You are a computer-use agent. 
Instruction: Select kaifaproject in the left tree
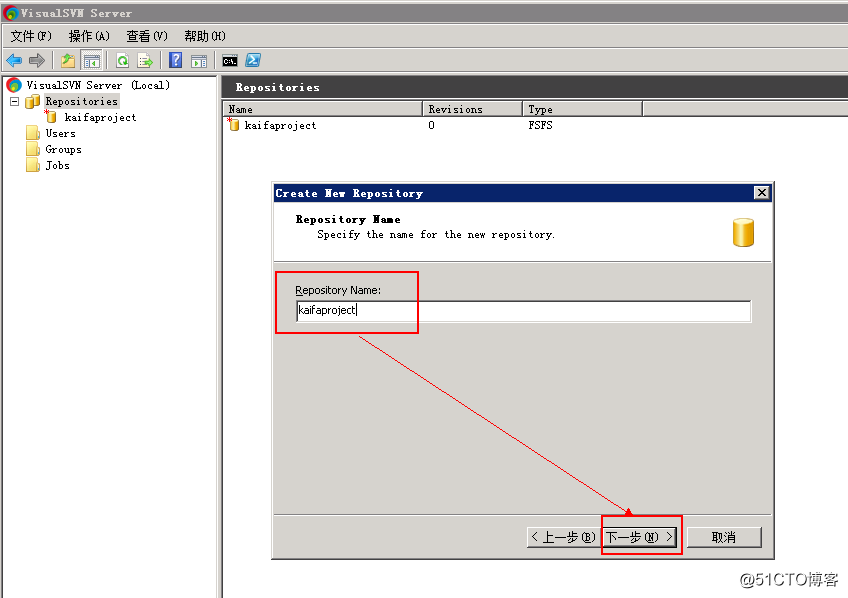tap(101, 117)
